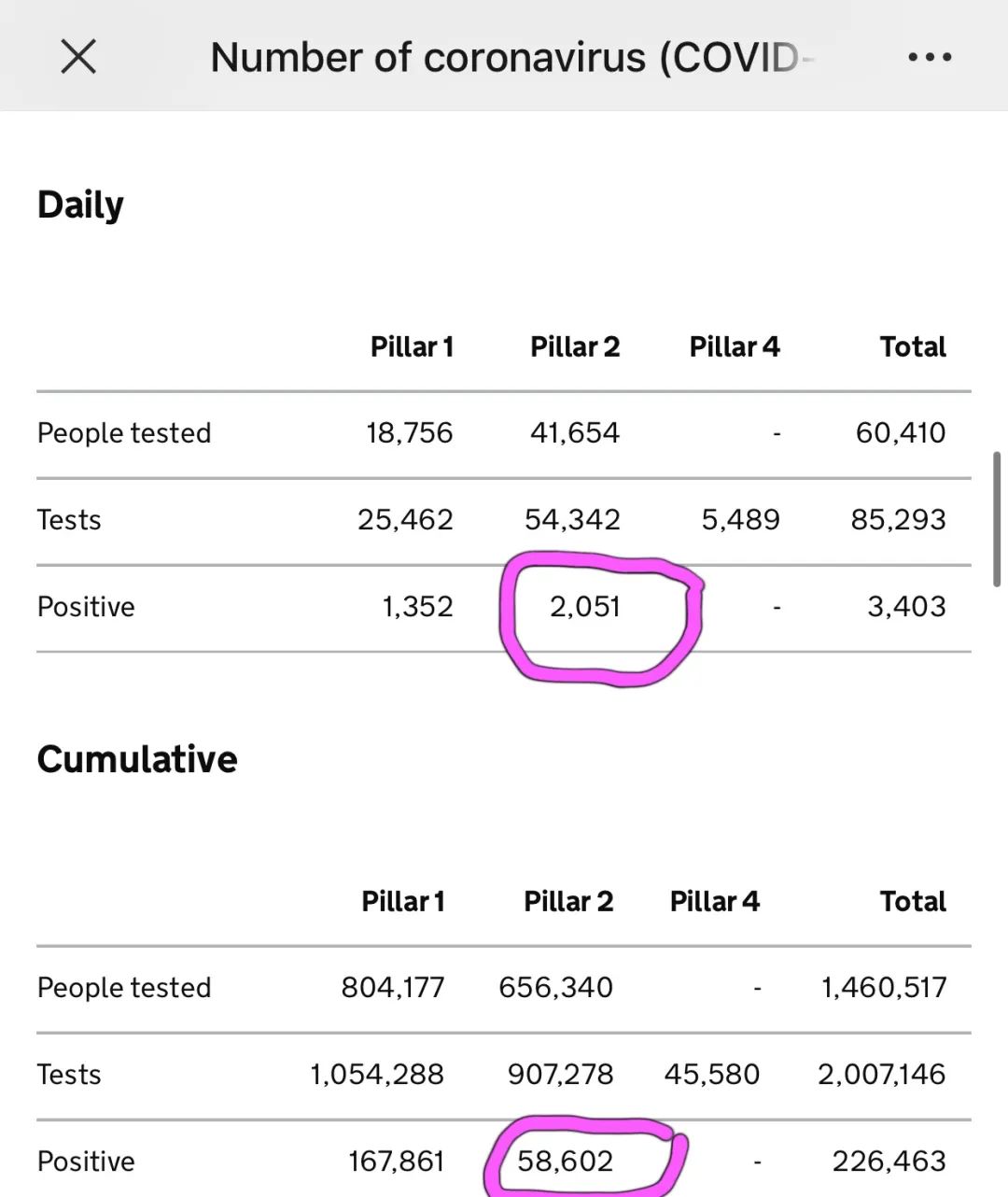Select the 'Daily' section heading
The image size is (1008, 1197).
(80, 205)
